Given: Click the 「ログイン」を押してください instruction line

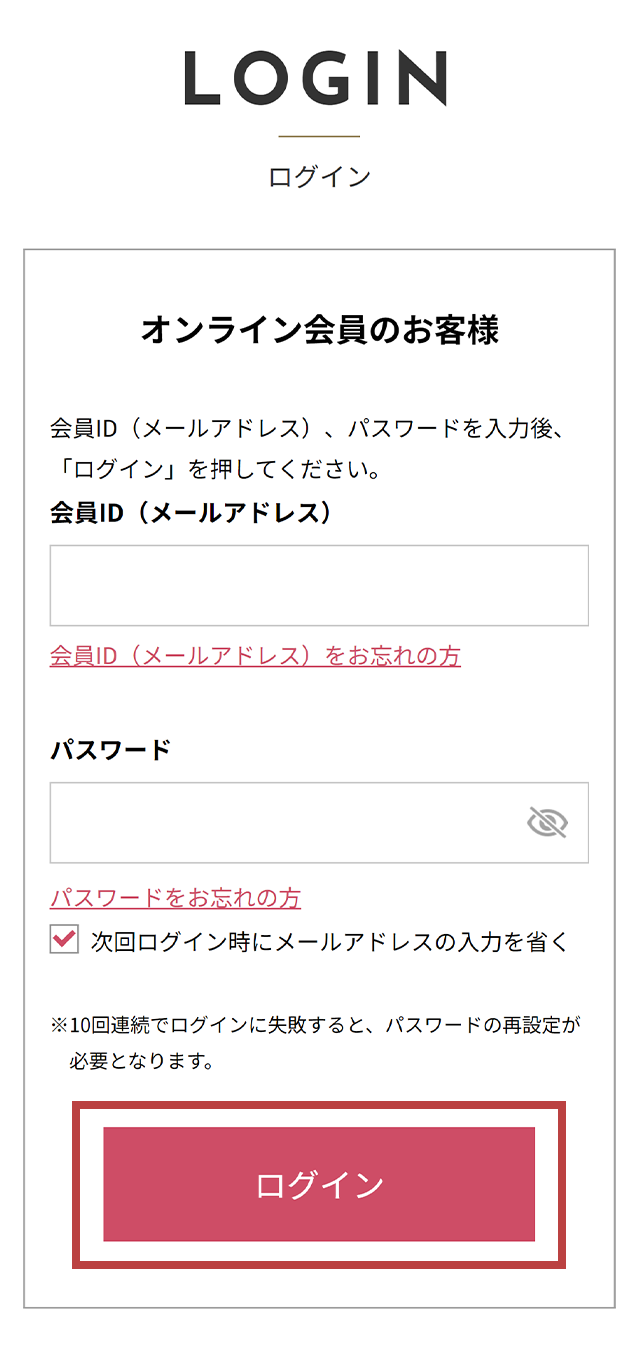Looking at the screenshot, I should [214, 469].
